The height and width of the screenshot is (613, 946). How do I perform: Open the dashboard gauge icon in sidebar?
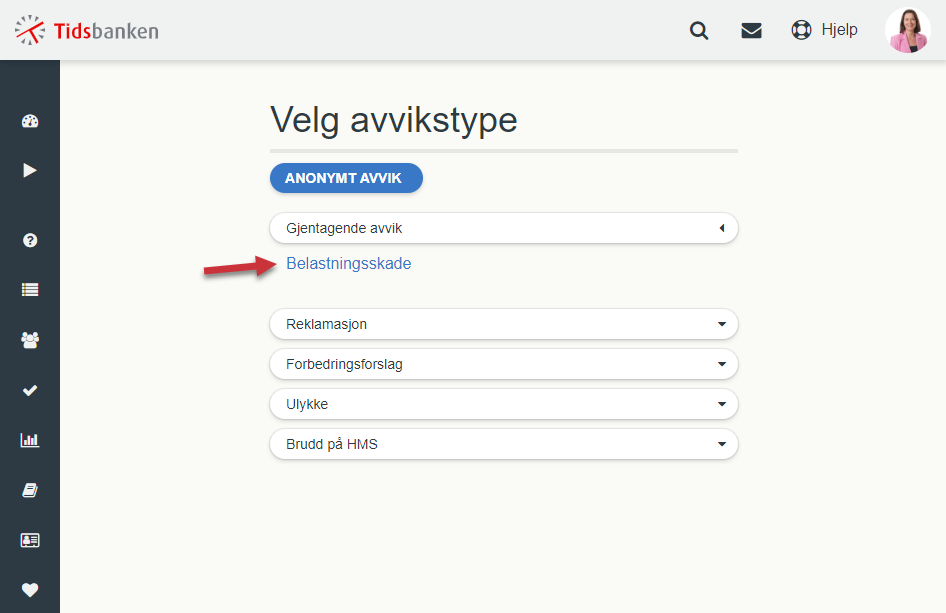pyautogui.click(x=30, y=121)
